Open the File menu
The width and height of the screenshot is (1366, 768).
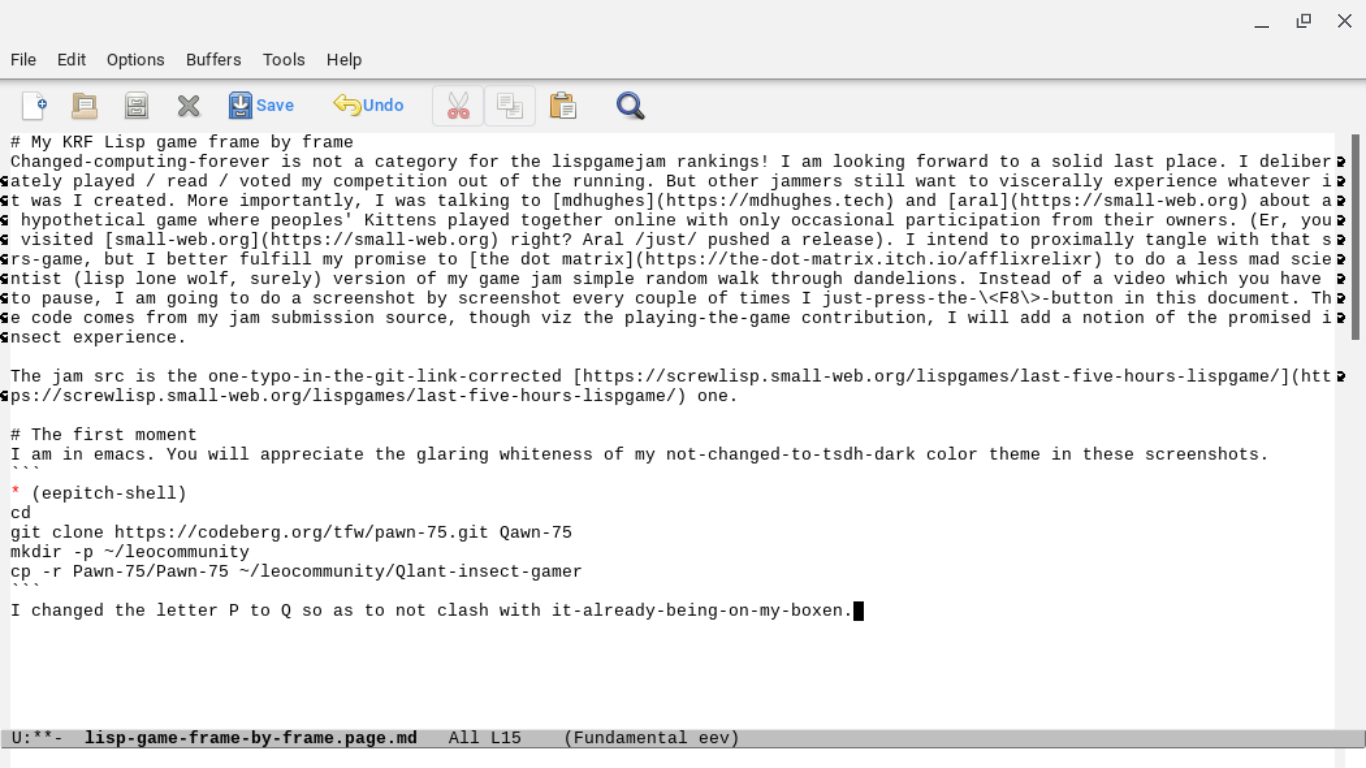(23, 60)
